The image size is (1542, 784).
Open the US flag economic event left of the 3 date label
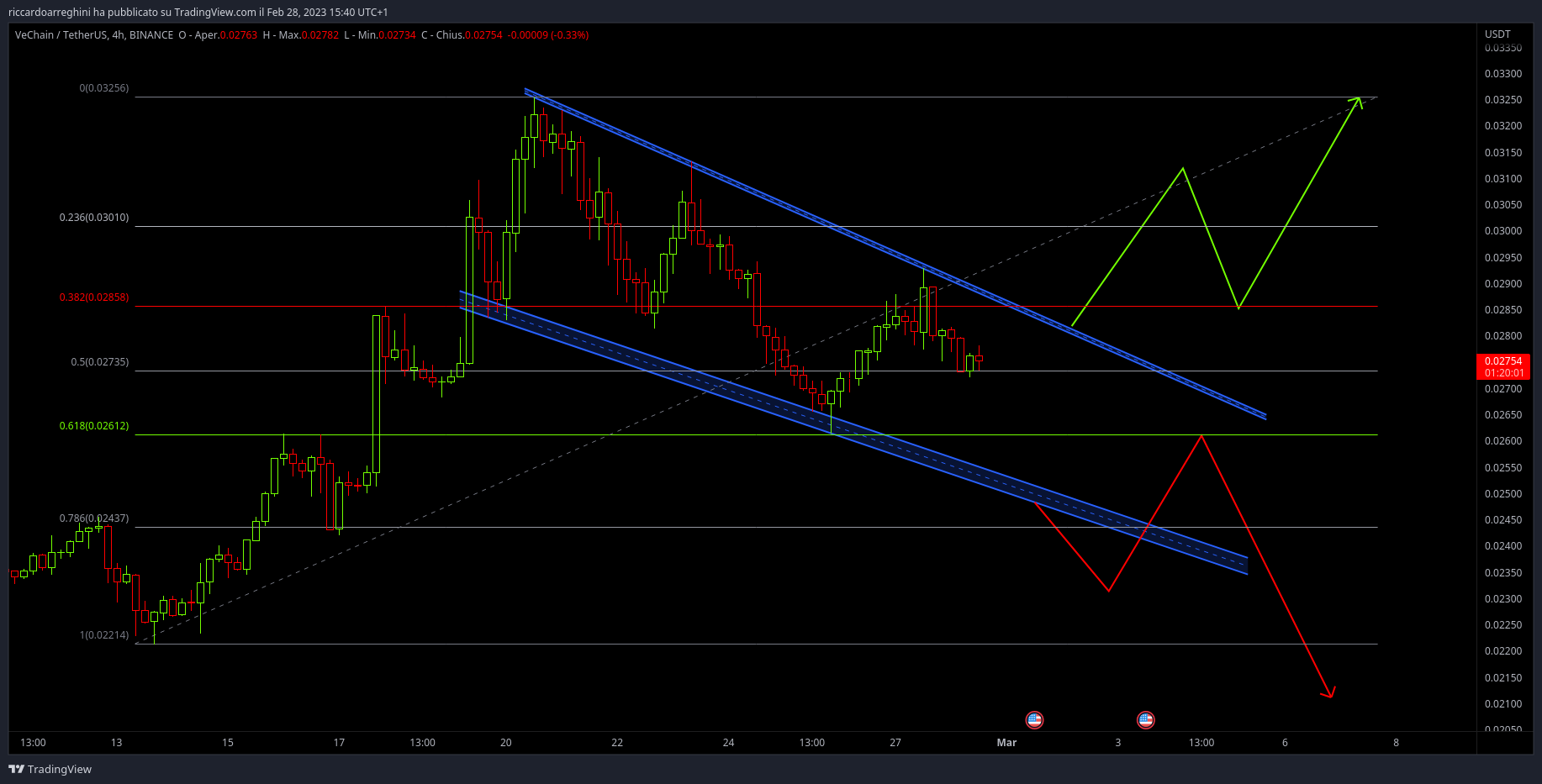1034,719
